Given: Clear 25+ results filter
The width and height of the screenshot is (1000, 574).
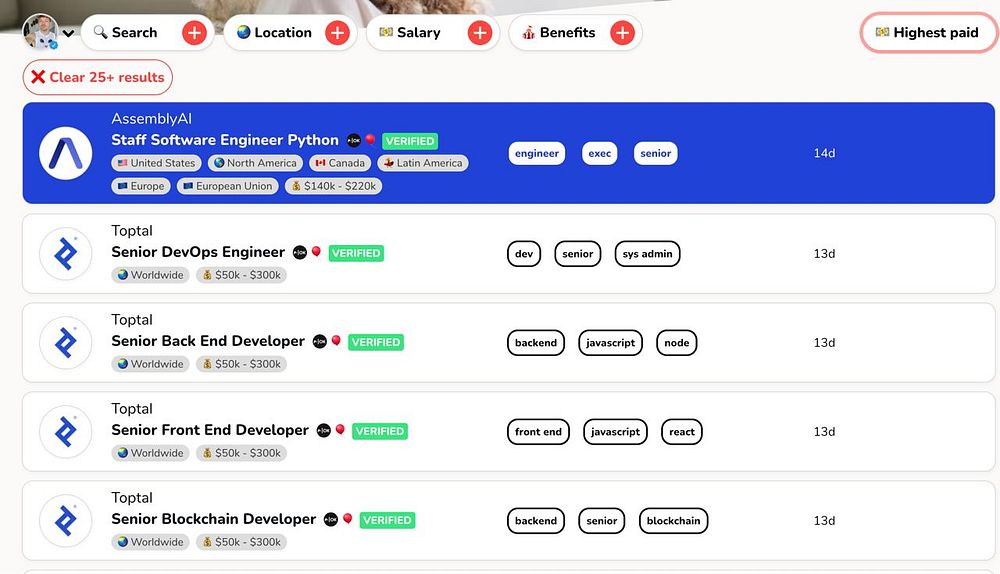Looking at the screenshot, I should click(x=98, y=77).
